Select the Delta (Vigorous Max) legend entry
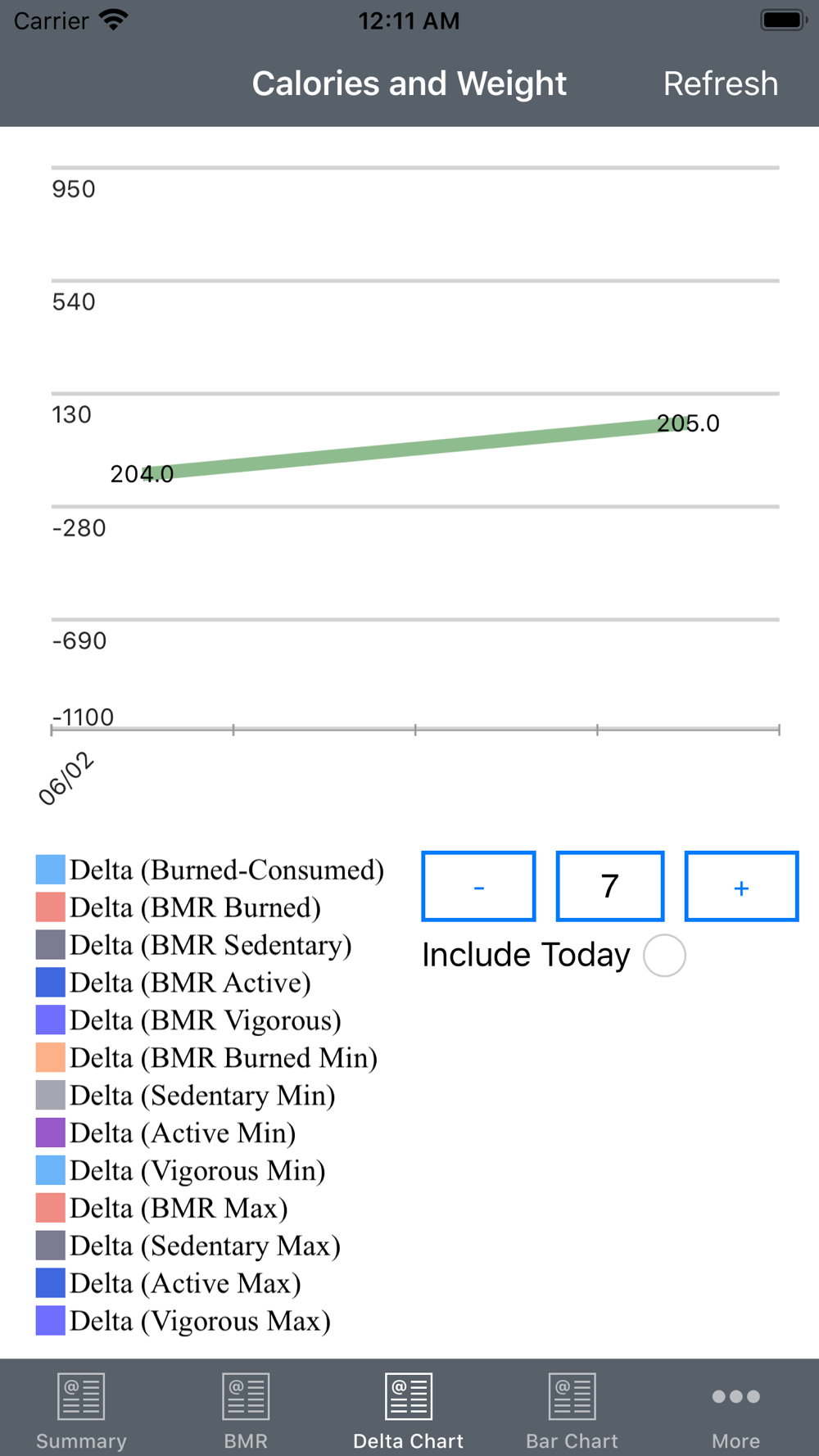The width and height of the screenshot is (819, 1456). (x=183, y=1321)
